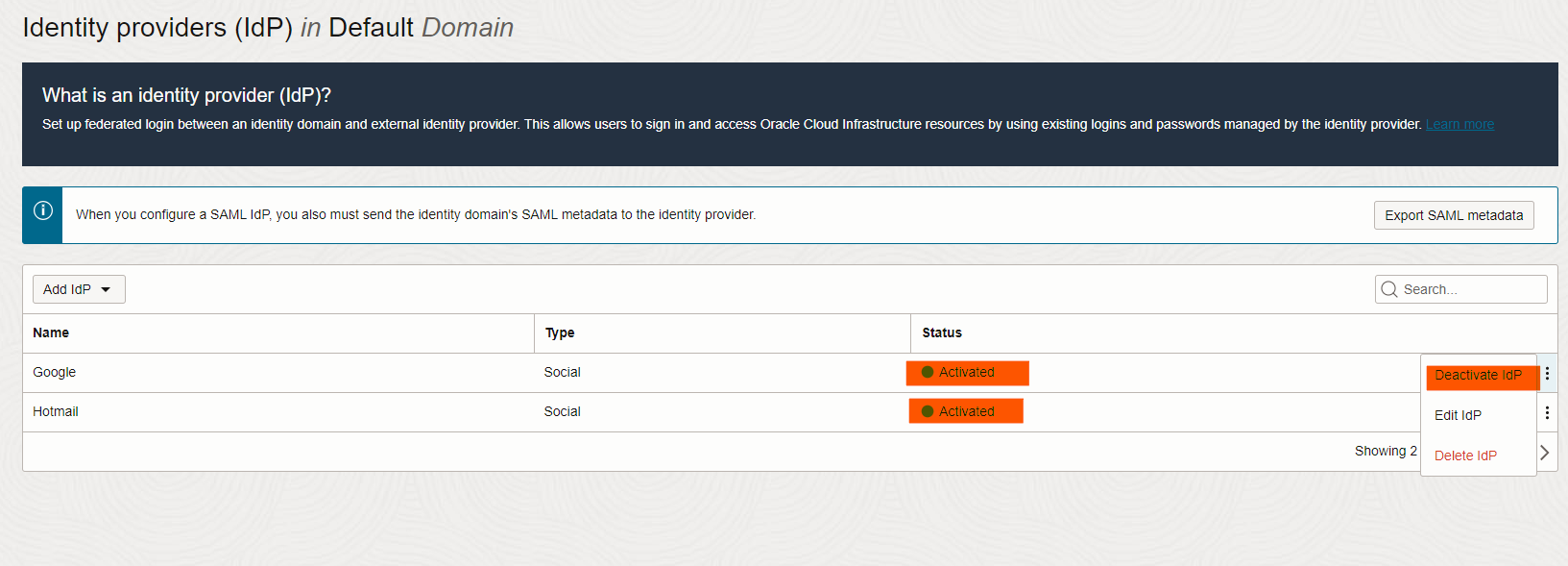This screenshot has height=566, width=1568.
Task: Click the Status column header
Action: tap(942, 332)
